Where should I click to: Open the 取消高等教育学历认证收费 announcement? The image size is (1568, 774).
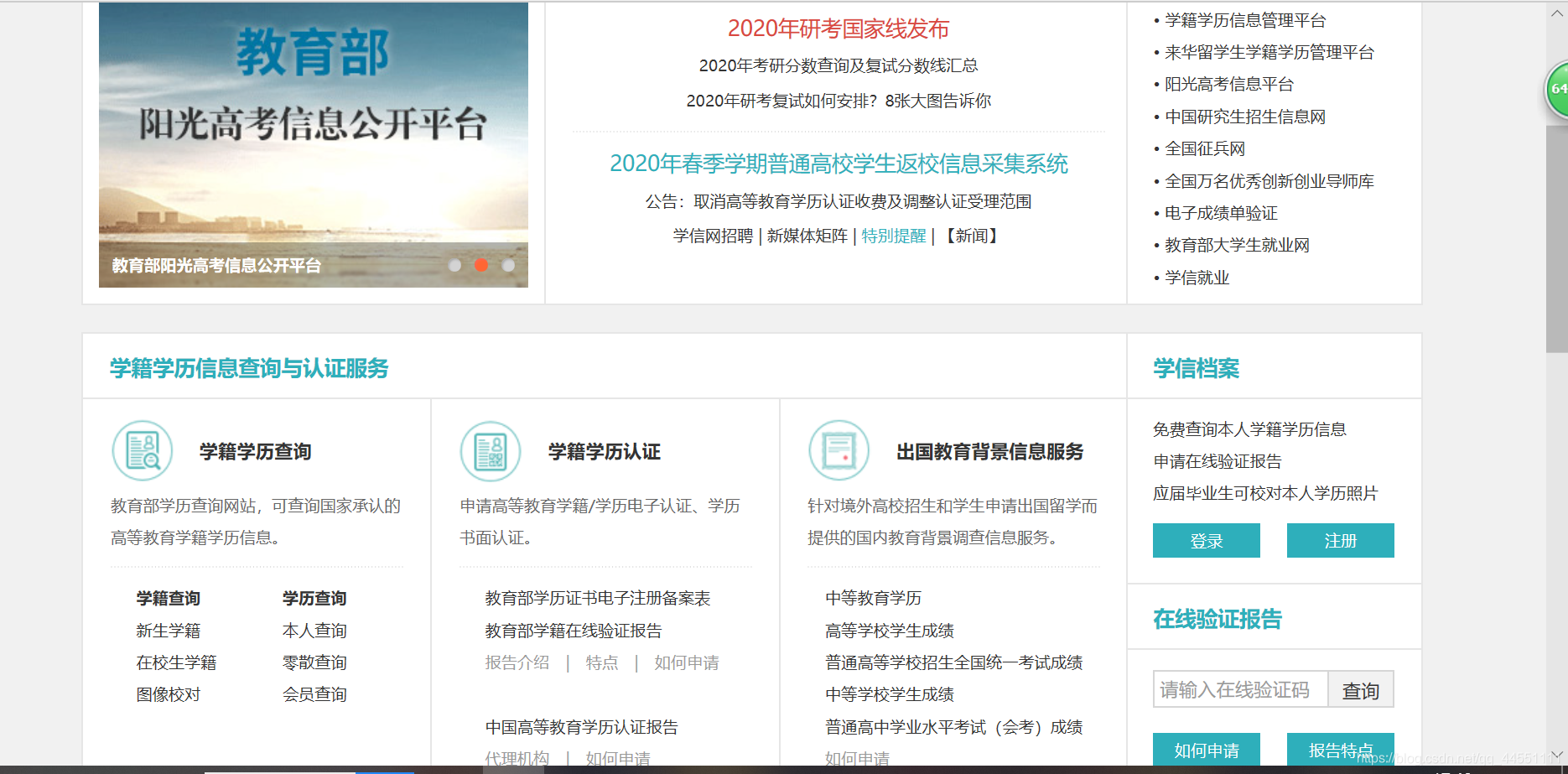pyautogui.click(x=839, y=201)
